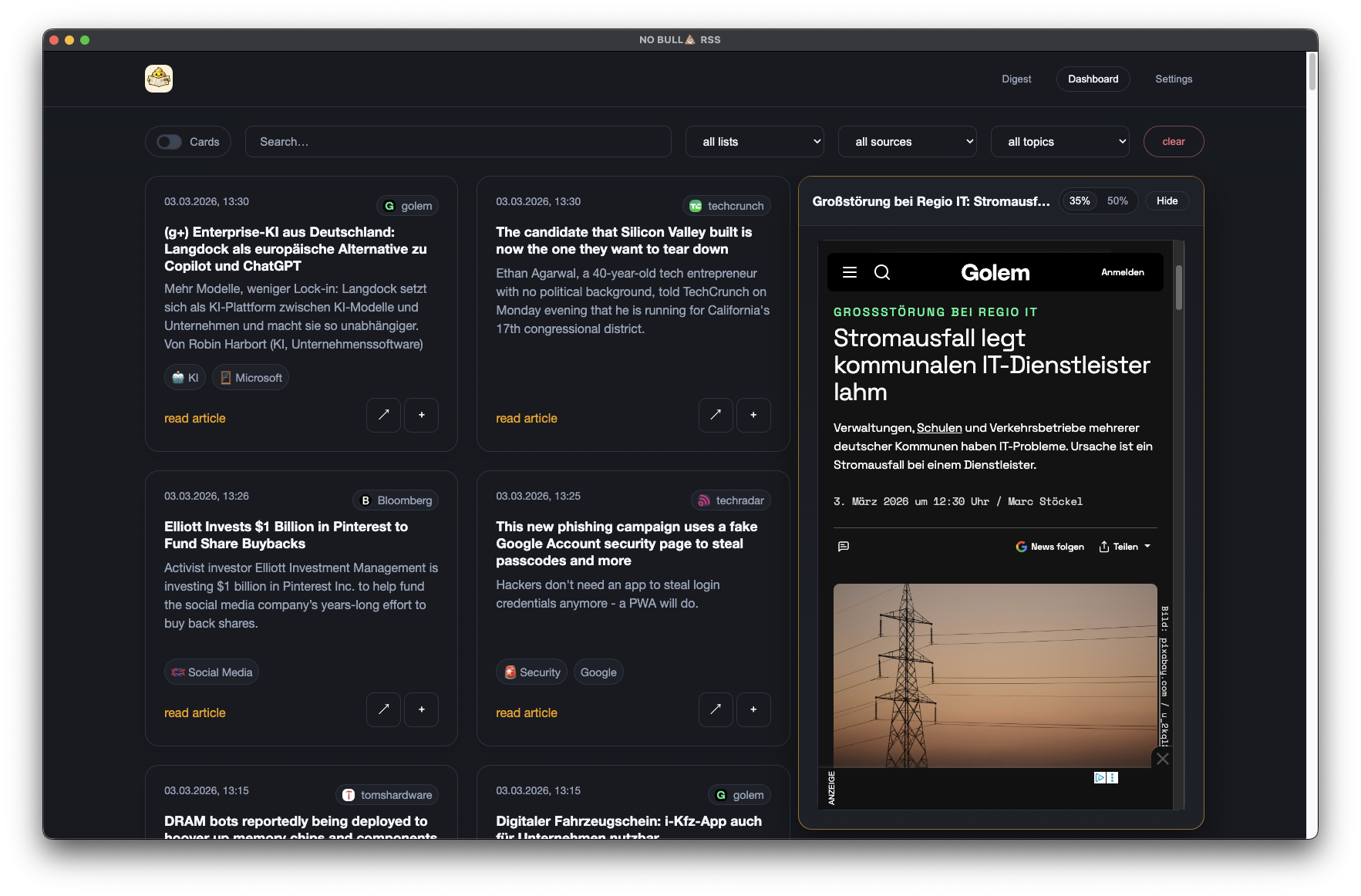This screenshot has width=1361, height=896.
Task: Click the power pylon article image
Action: pyautogui.click(x=995, y=675)
